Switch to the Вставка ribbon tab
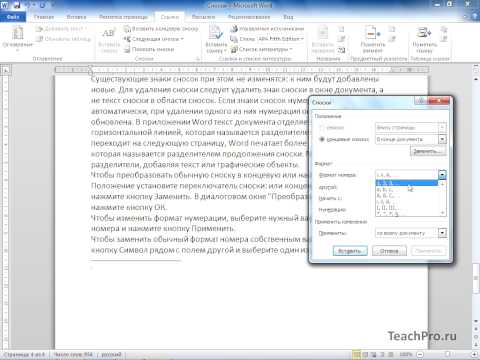The height and width of the screenshot is (360, 480). [76, 17]
